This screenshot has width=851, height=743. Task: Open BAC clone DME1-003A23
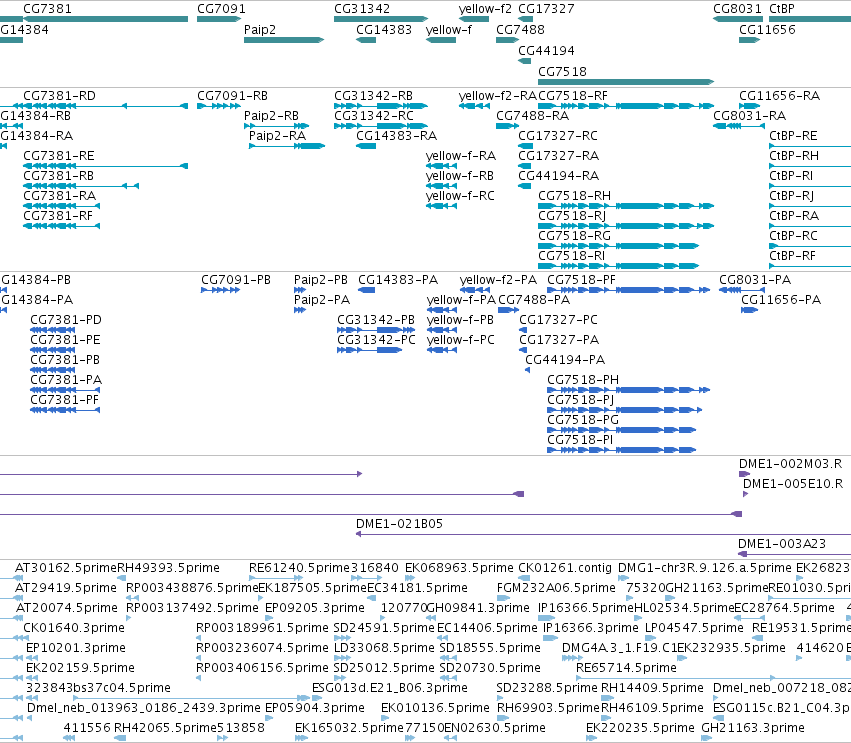795,554
